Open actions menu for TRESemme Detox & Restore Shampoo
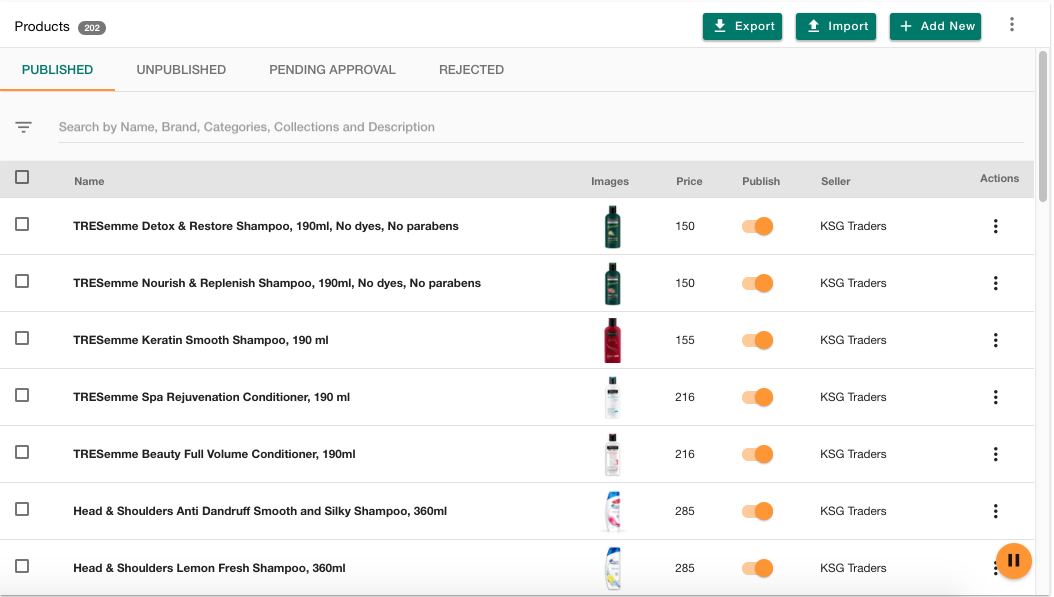The width and height of the screenshot is (1054, 597). pos(996,226)
